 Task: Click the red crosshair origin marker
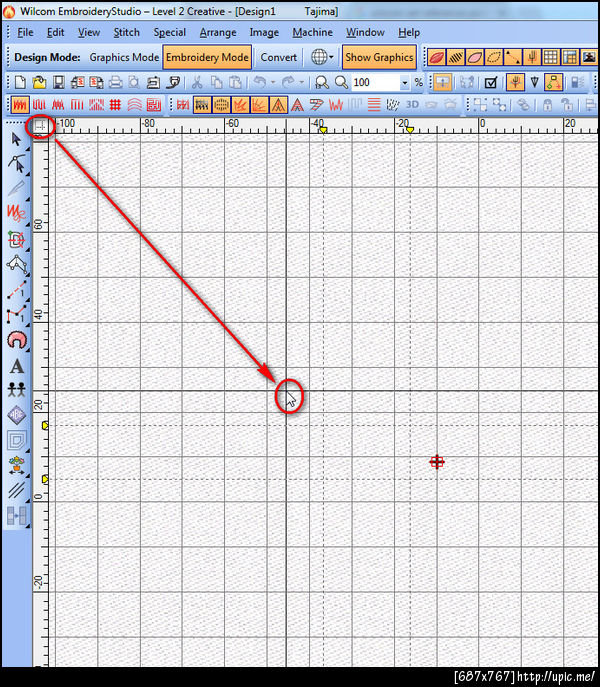click(437, 462)
